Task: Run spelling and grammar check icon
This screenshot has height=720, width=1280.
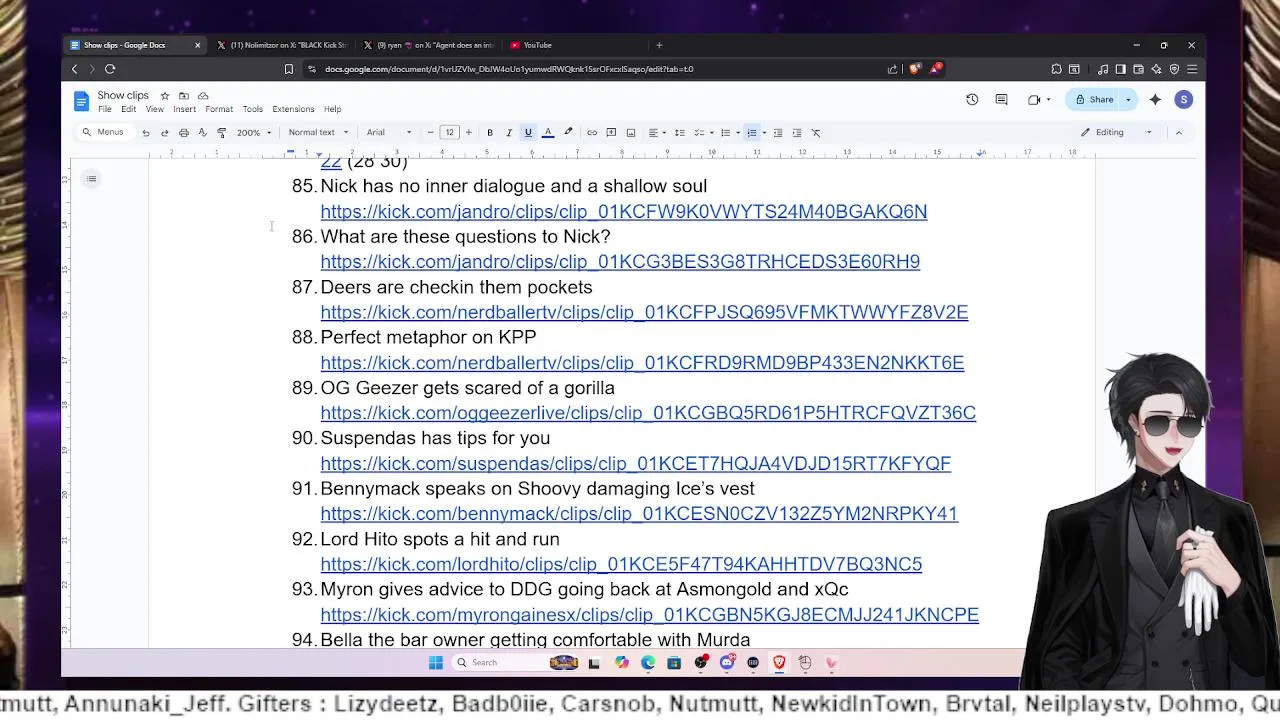Action: point(202,132)
